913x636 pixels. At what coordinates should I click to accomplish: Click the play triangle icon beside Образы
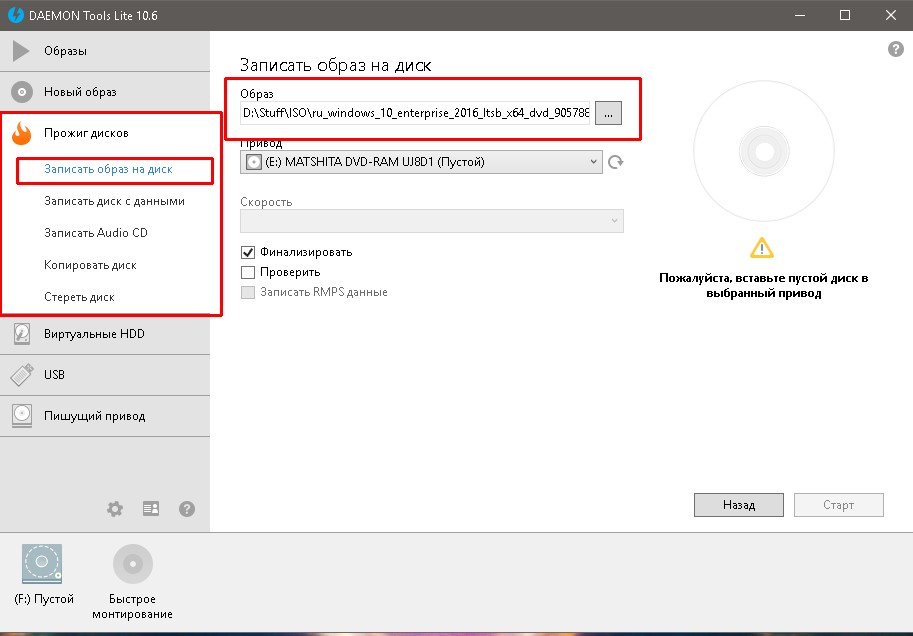click(x=21, y=51)
